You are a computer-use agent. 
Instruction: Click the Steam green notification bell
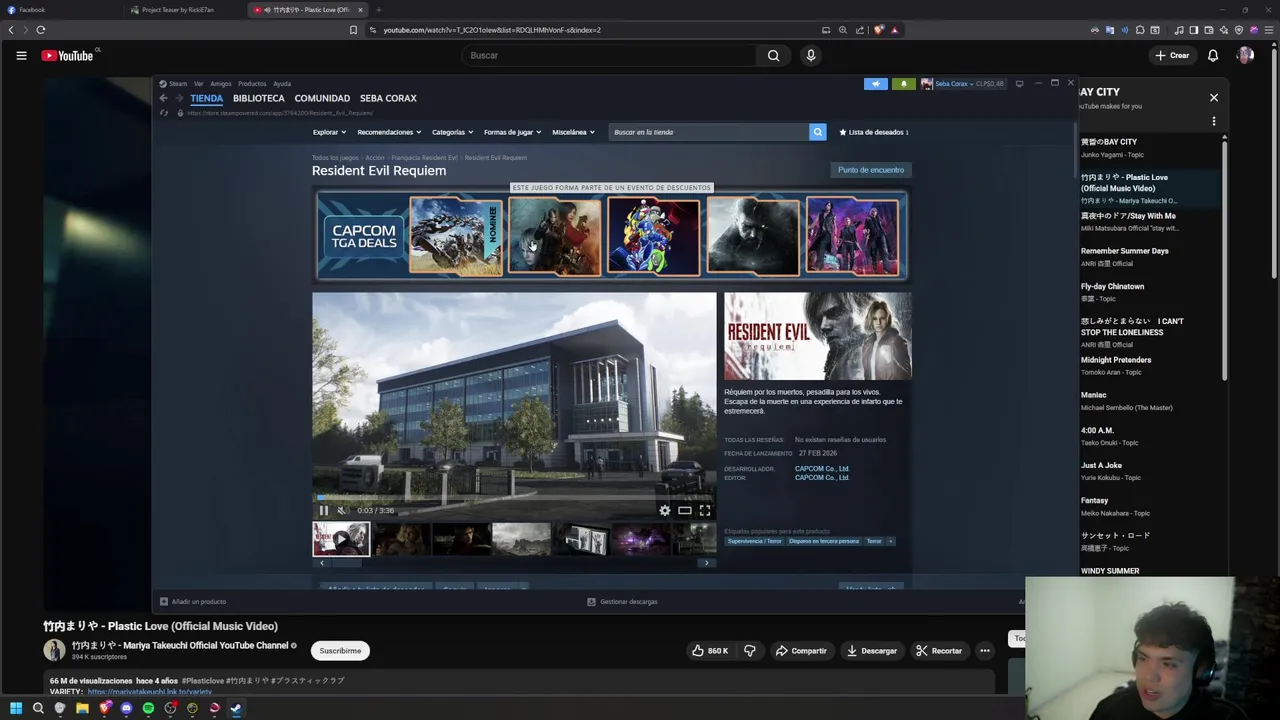coord(903,84)
